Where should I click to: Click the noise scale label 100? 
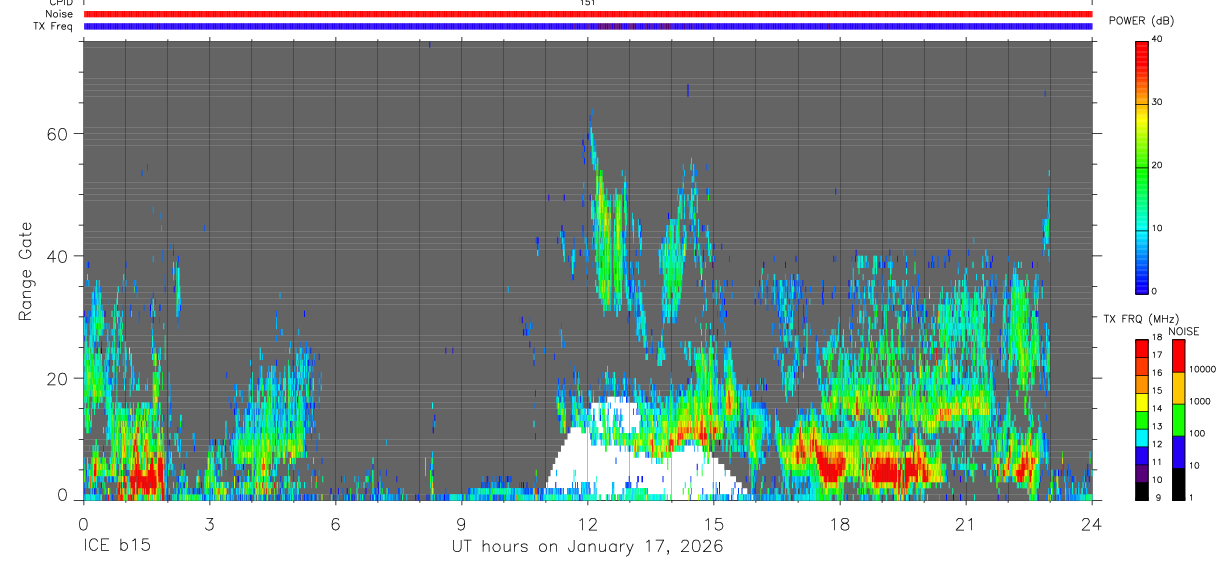(x=1198, y=433)
